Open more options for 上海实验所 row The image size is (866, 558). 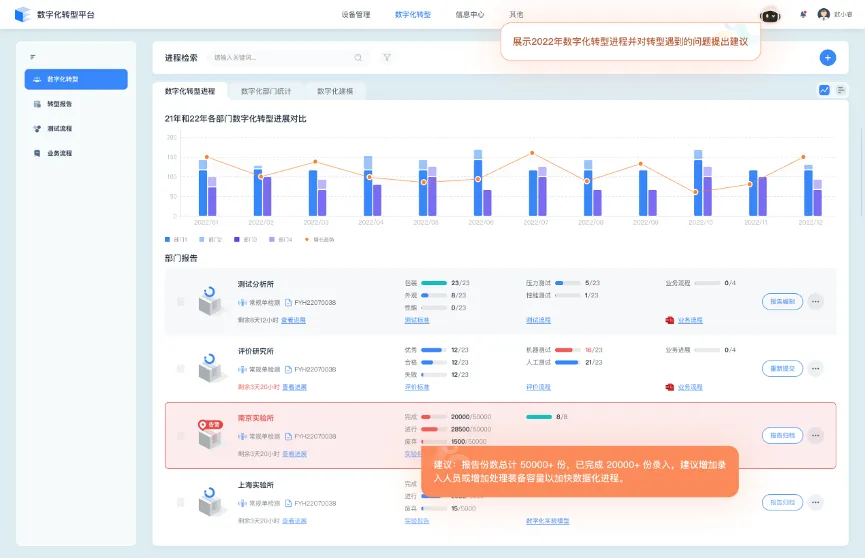click(815, 502)
